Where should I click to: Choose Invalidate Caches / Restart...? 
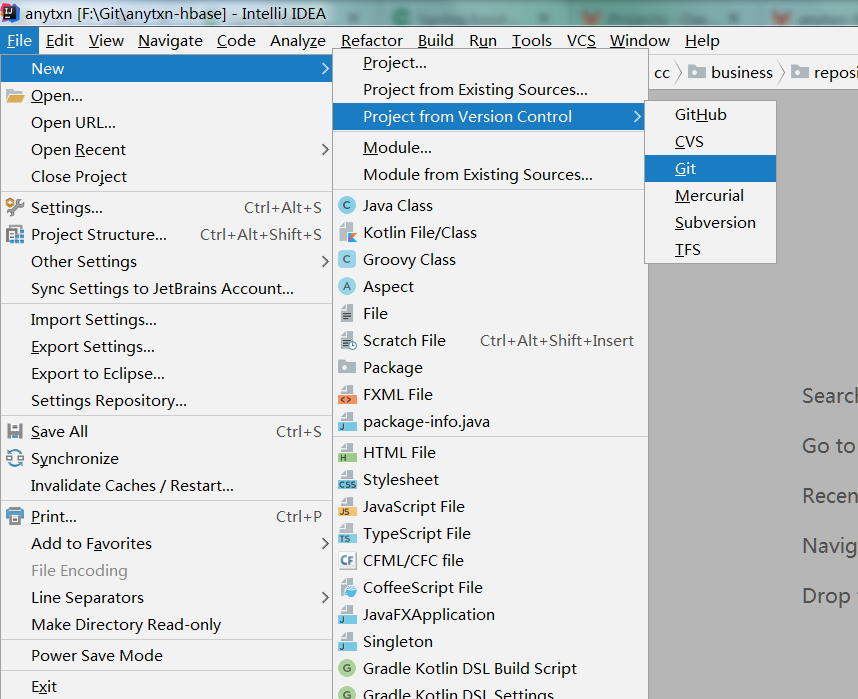(166, 486)
